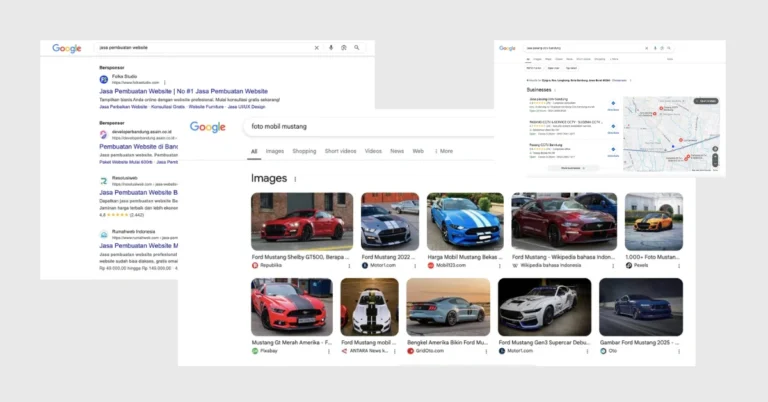Viewport: 768px width, 402px height.
Task: Open 'Ford Mustang - Wikipedia bahasa Indonesia' thumbnail
Action: (x=564, y=221)
